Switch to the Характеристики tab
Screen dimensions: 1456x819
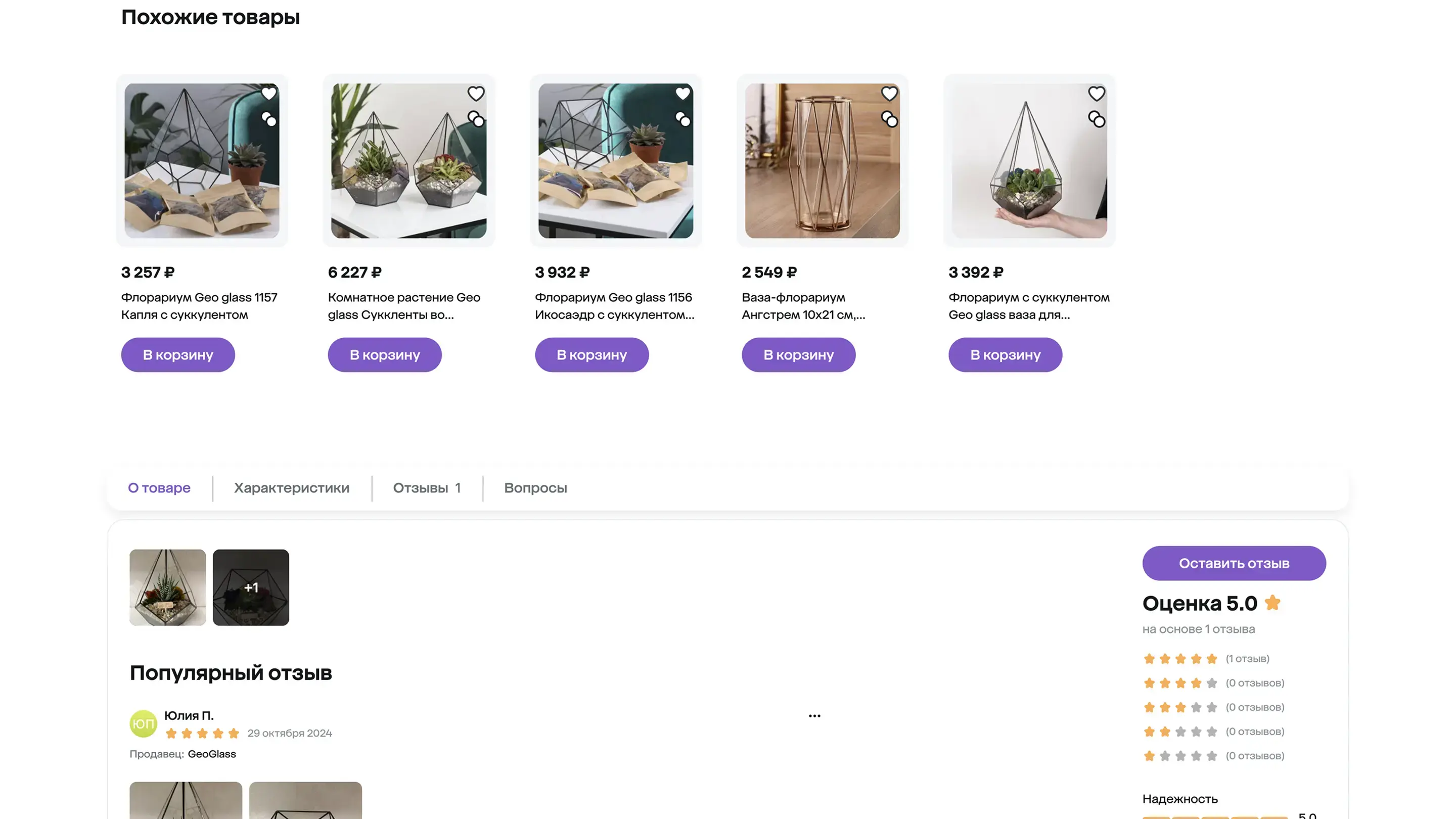click(x=292, y=488)
